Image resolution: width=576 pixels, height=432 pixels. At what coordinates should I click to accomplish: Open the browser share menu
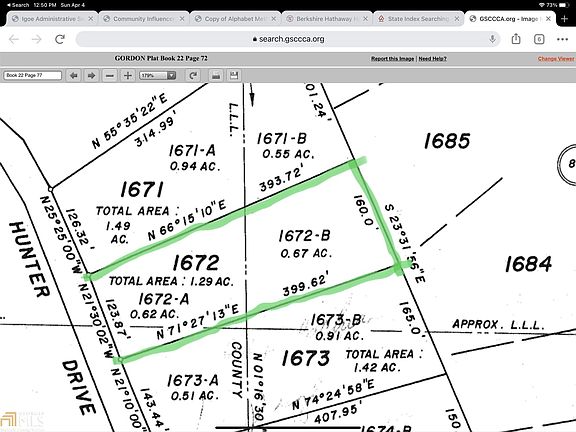point(516,39)
